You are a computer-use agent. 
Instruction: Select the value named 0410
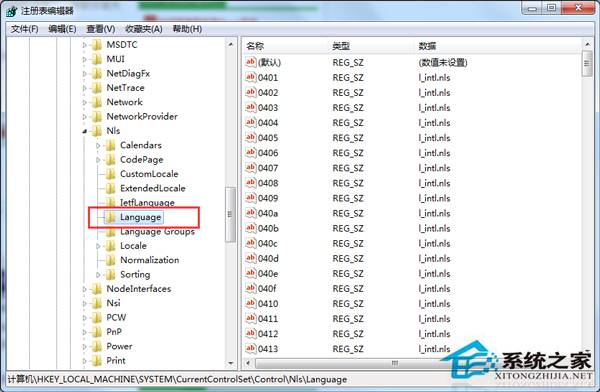point(268,304)
